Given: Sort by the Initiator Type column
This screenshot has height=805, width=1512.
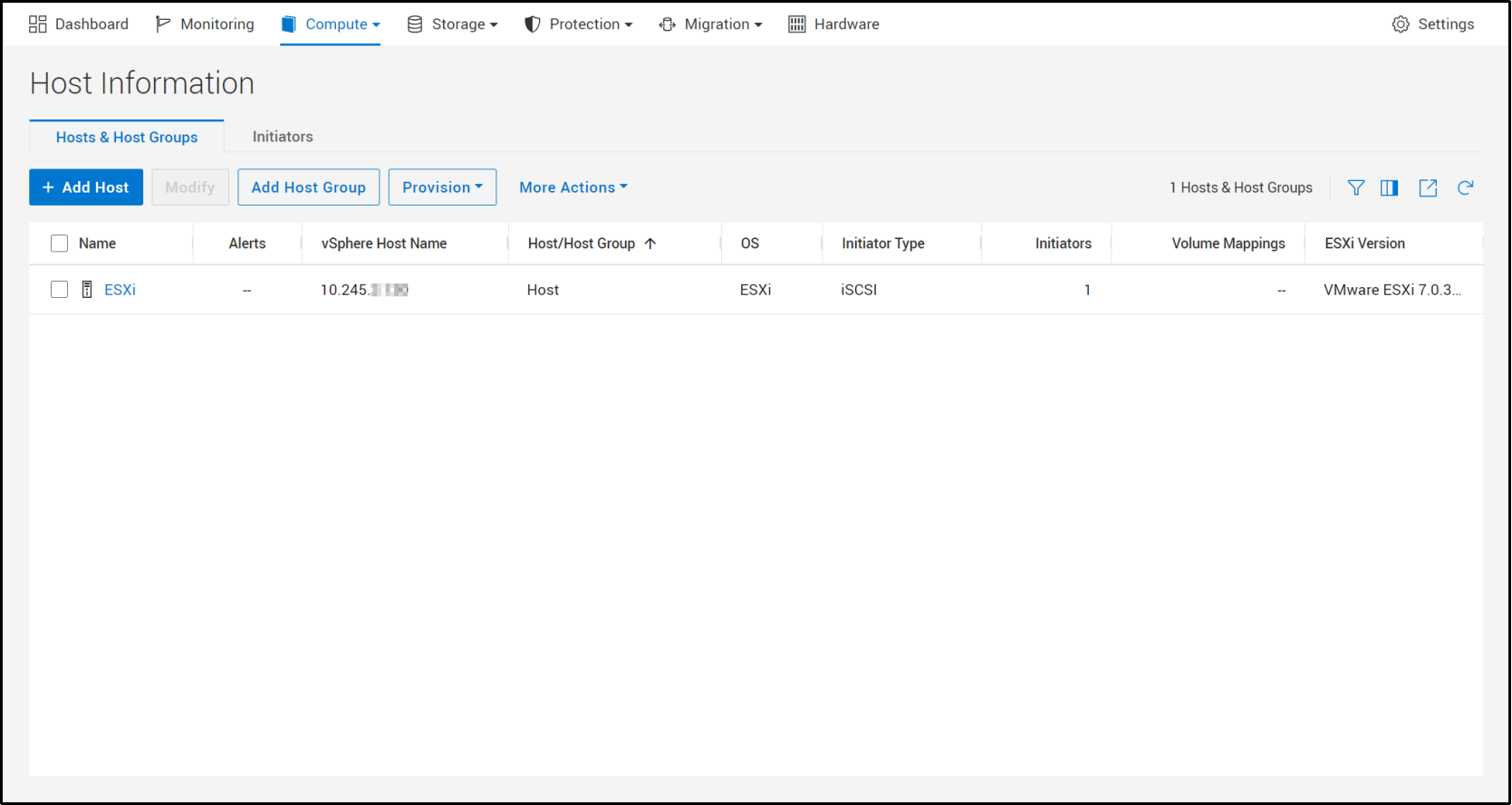Looking at the screenshot, I should tap(883, 244).
